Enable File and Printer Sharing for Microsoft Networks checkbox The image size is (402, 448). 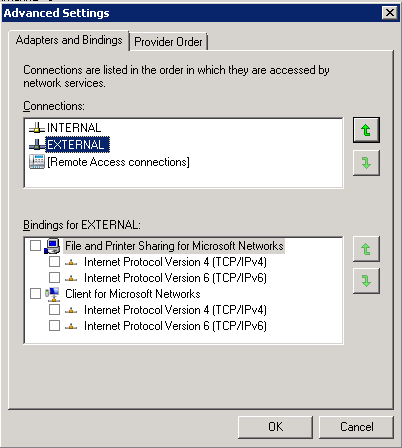click(x=35, y=246)
